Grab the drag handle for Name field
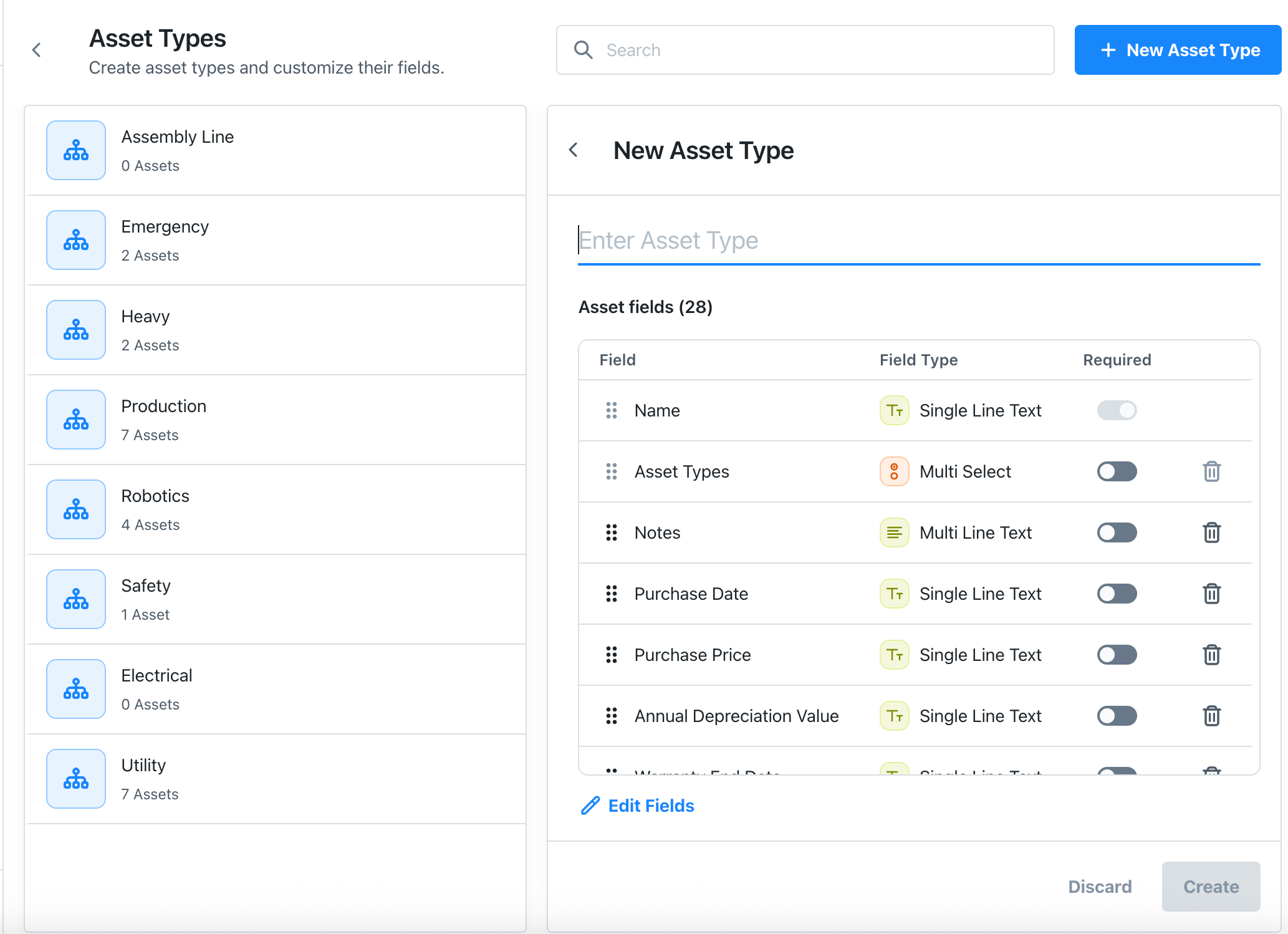The width and height of the screenshot is (1288, 934). (x=612, y=410)
